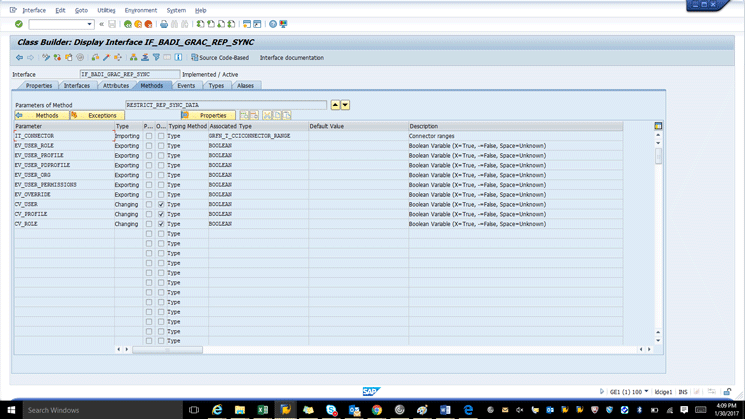
Task: Click the Windows Start button
Action: point(11,409)
